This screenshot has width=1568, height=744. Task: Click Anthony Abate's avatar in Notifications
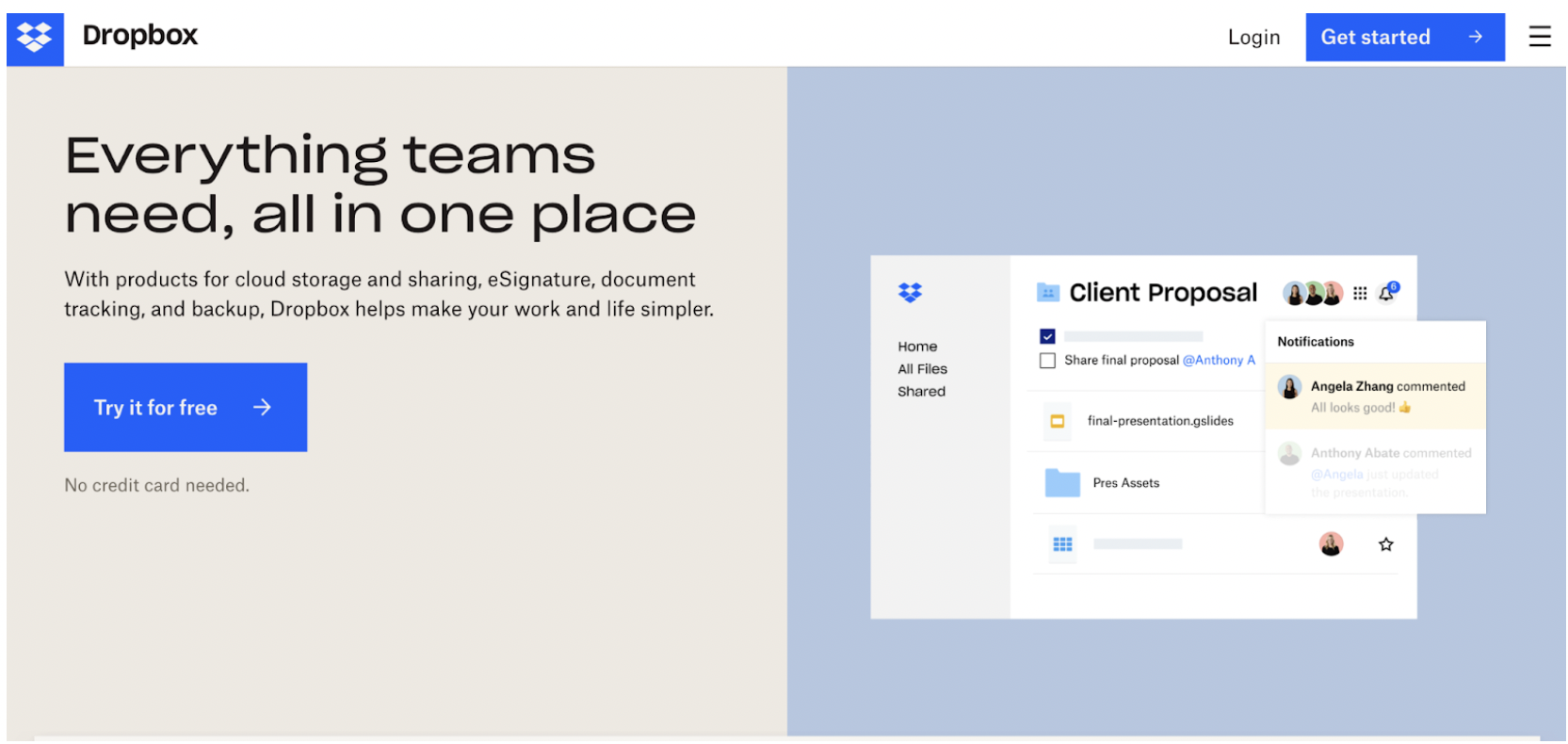tap(1289, 454)
